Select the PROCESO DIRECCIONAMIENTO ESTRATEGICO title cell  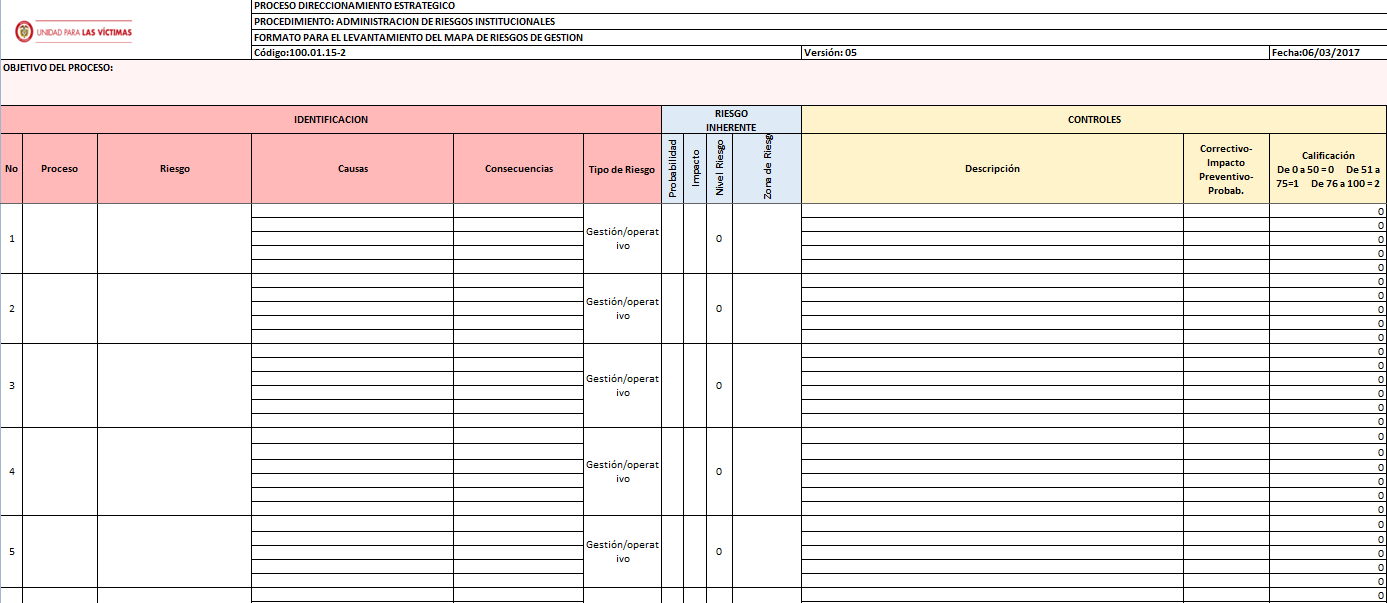tap(819, 6)
